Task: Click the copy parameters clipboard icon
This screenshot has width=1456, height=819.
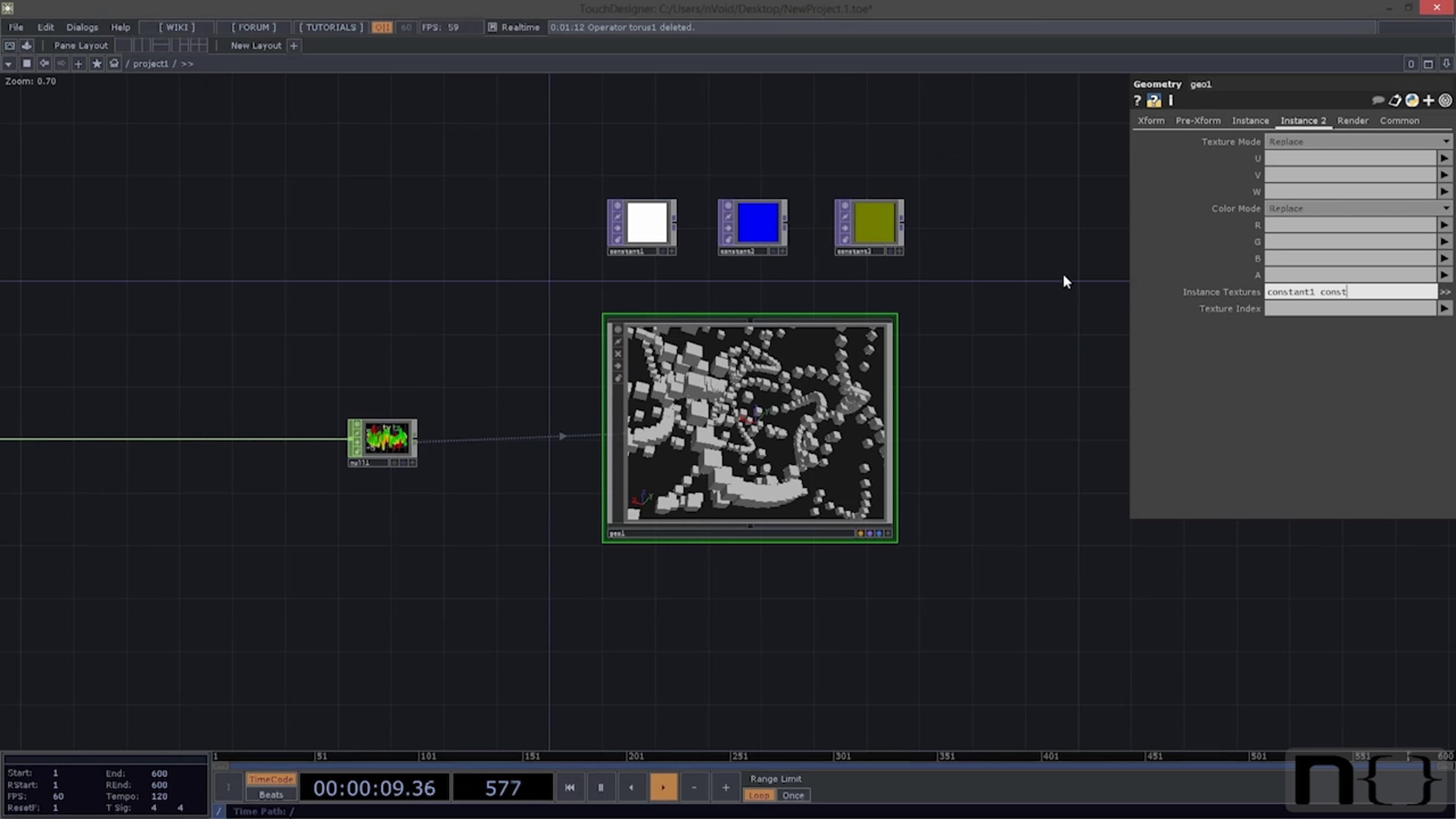Action: (1395, 101)
